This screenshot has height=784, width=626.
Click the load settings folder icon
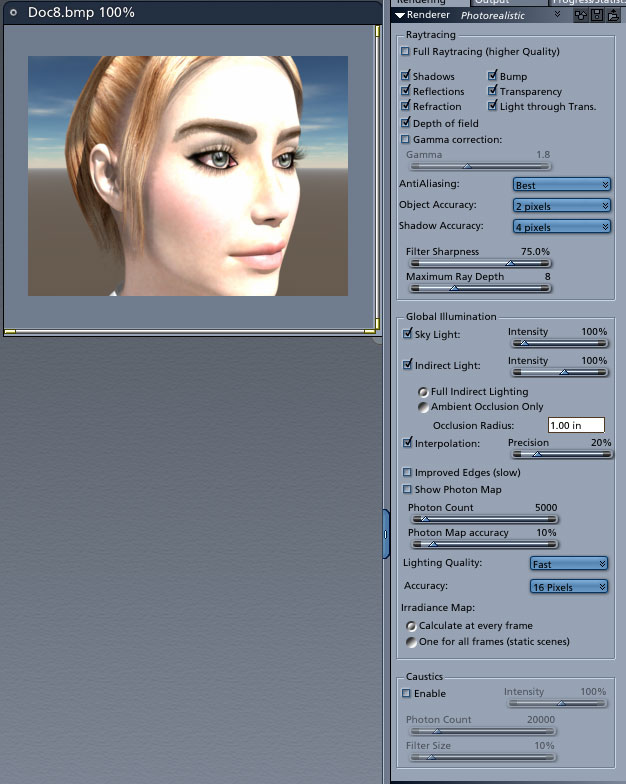pos(614,15)
